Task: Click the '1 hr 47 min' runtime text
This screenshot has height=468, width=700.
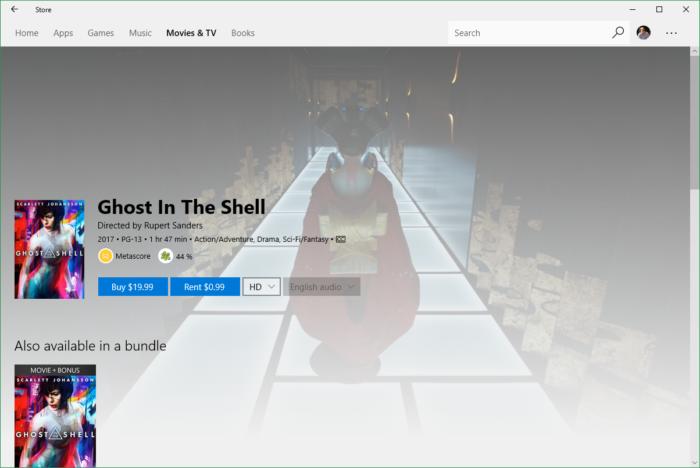Action: 168,239
